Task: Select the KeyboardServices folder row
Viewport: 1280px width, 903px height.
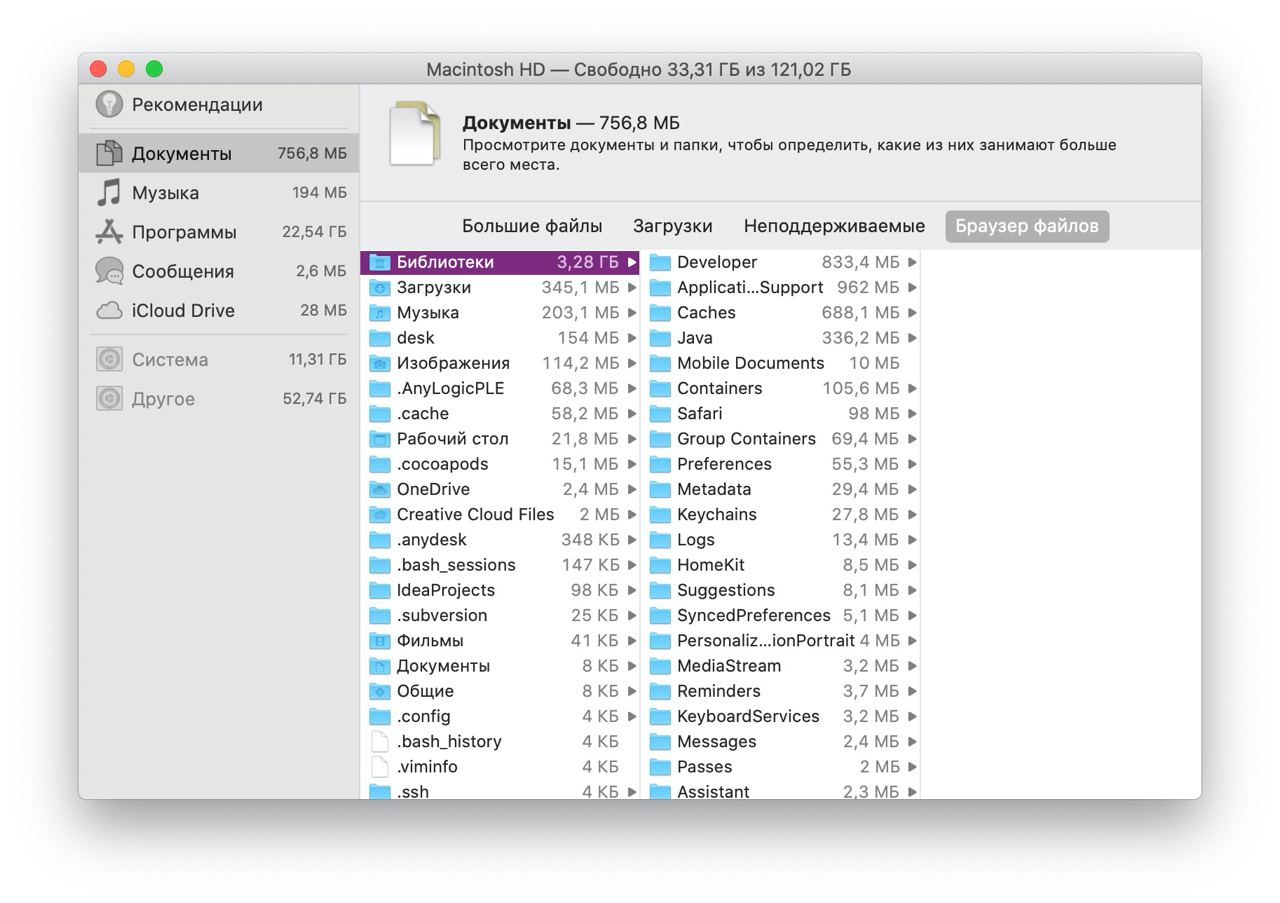Action: point(781,716)
